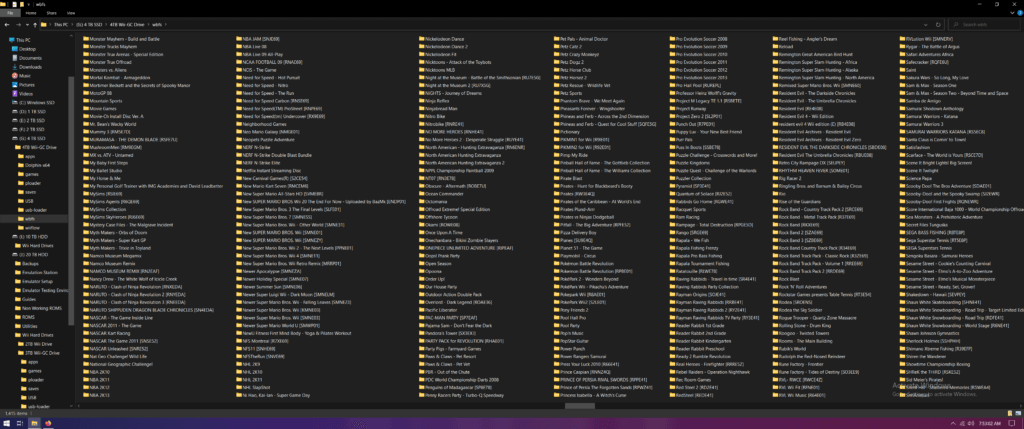Switch to the Home ribbon tab
Viewport: 1024px width, 429px height.
[x=31, y=12]
